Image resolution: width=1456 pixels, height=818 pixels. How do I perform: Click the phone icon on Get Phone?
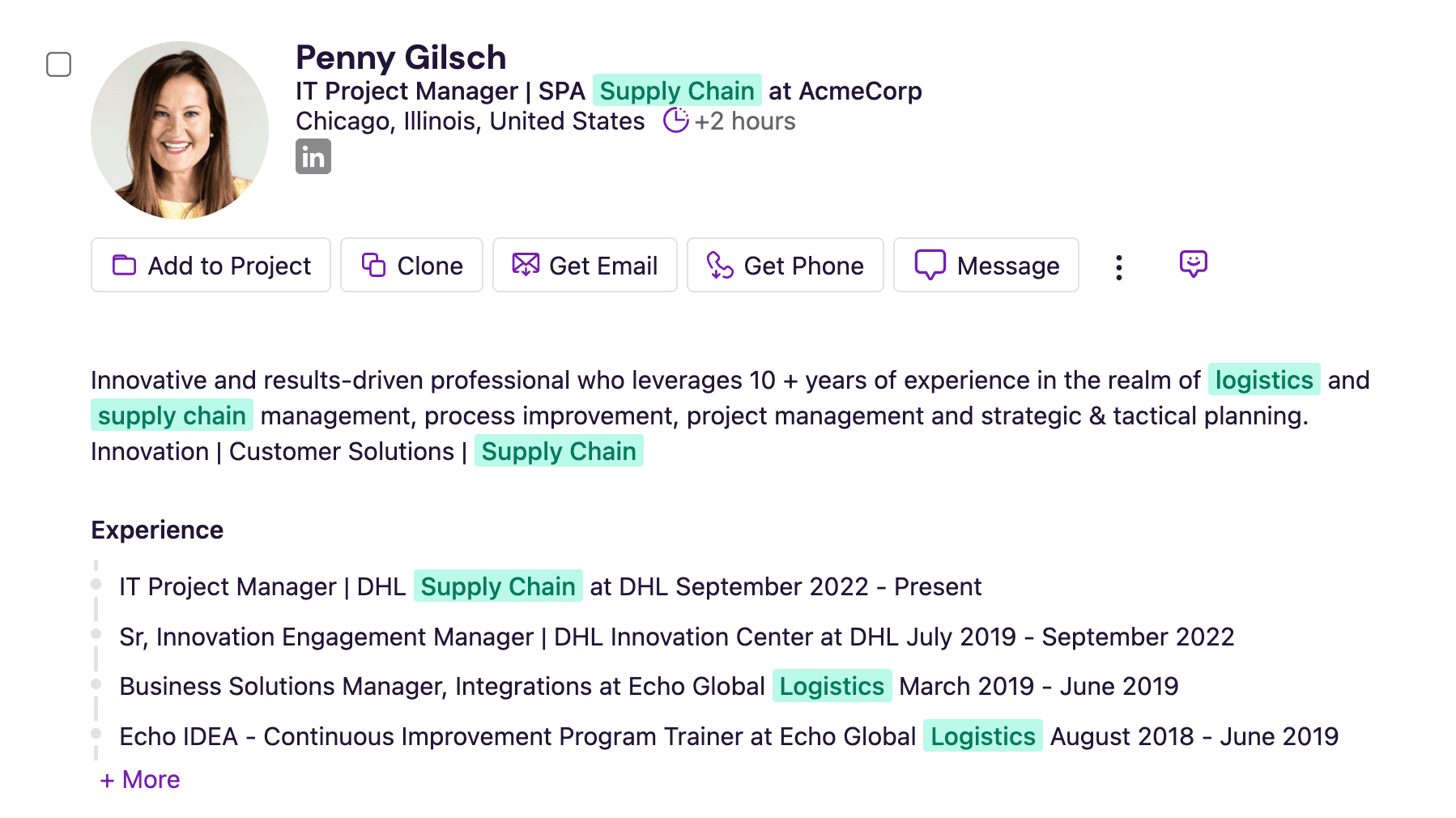coord(720,265)
